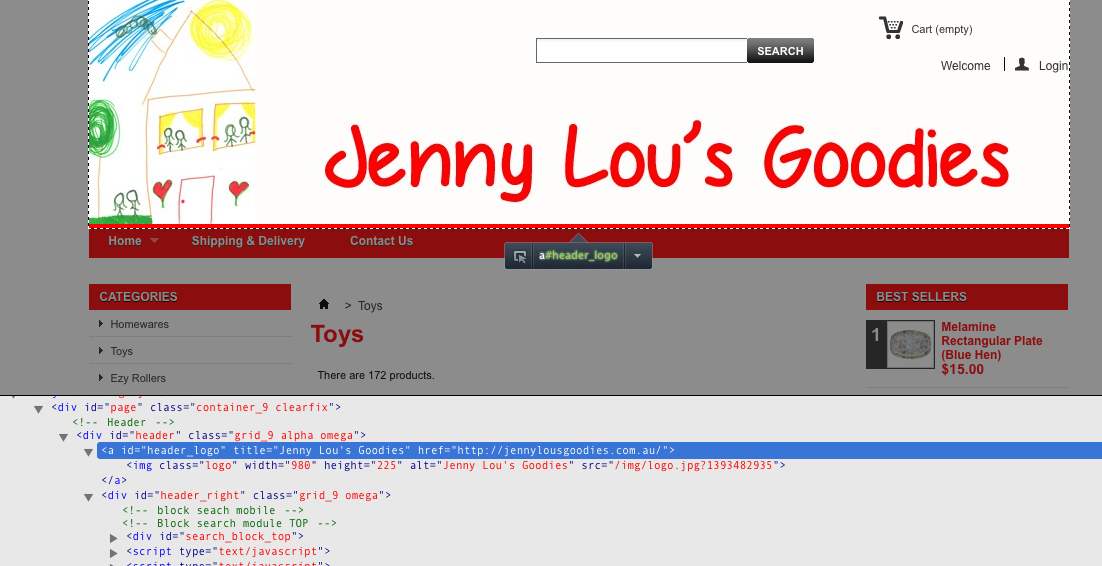Collapse the div id="header" node
Image resolution: width=1102 pixels, height=566 pixels.
point(64,437)
